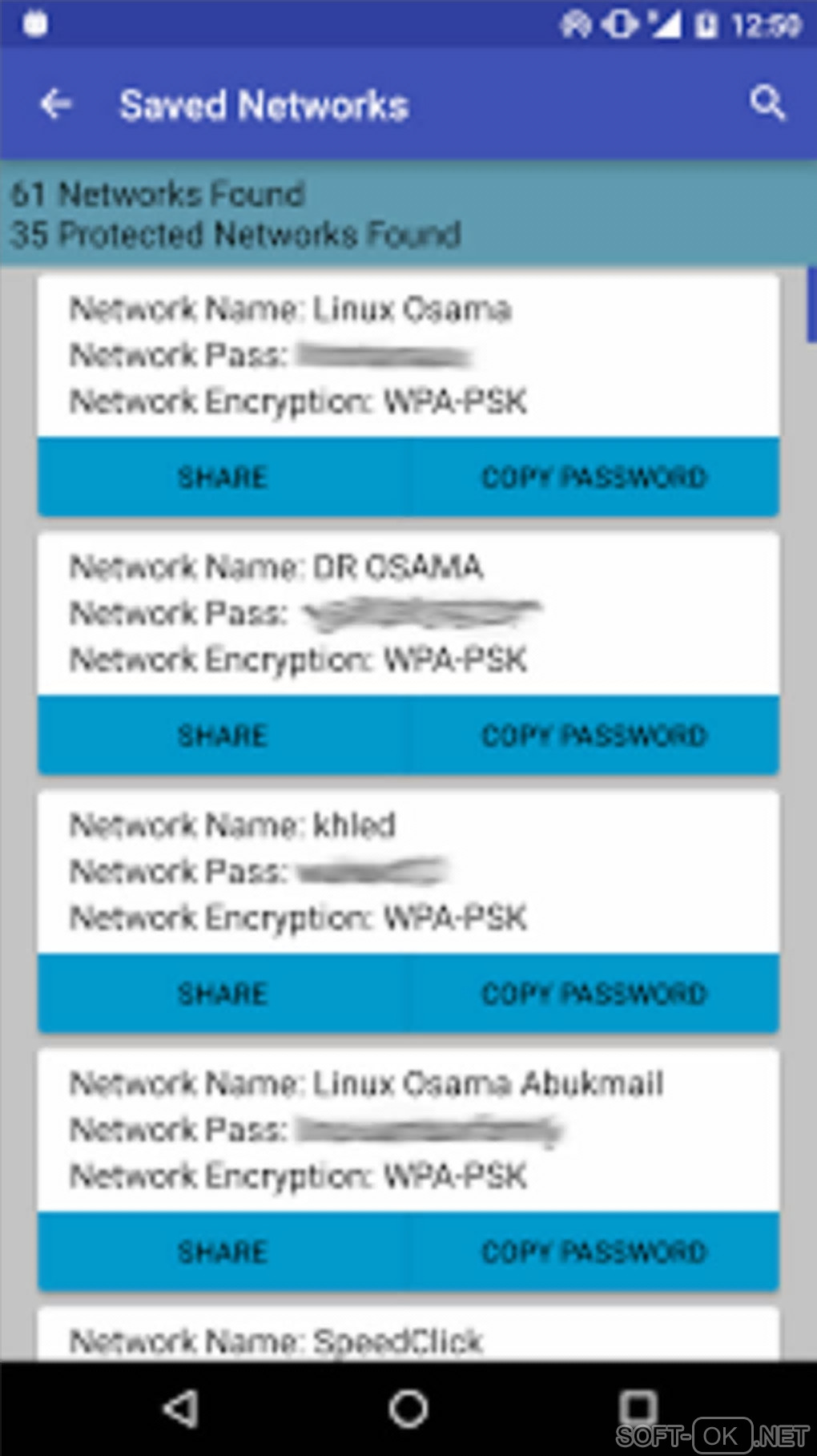
Task: Copy password for Linux Osama network
Action: 594,478
